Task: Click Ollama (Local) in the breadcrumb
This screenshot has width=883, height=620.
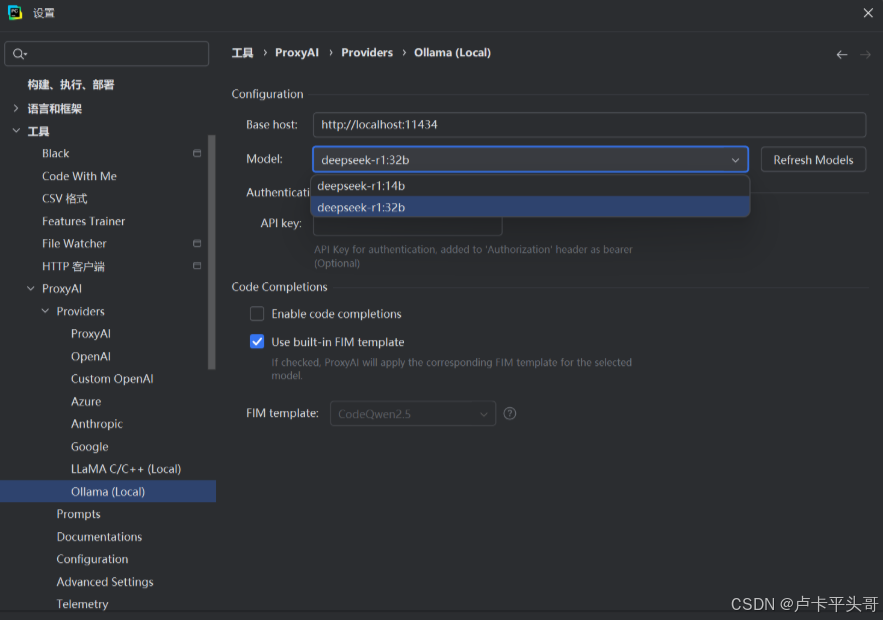Action: [452, 53]
